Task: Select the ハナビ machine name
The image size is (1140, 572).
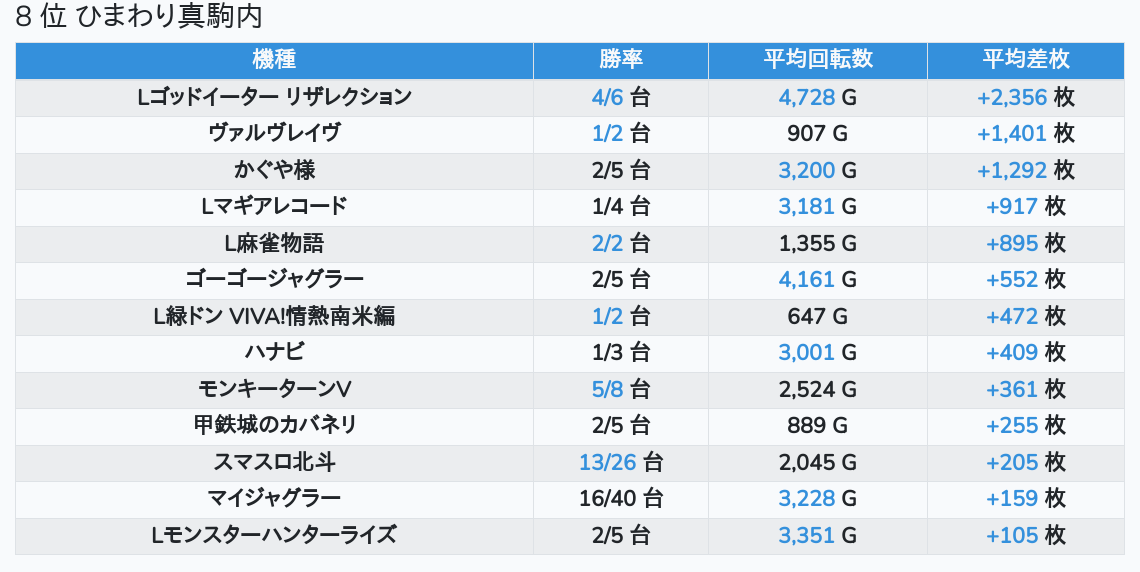Action: coord(274,353)
